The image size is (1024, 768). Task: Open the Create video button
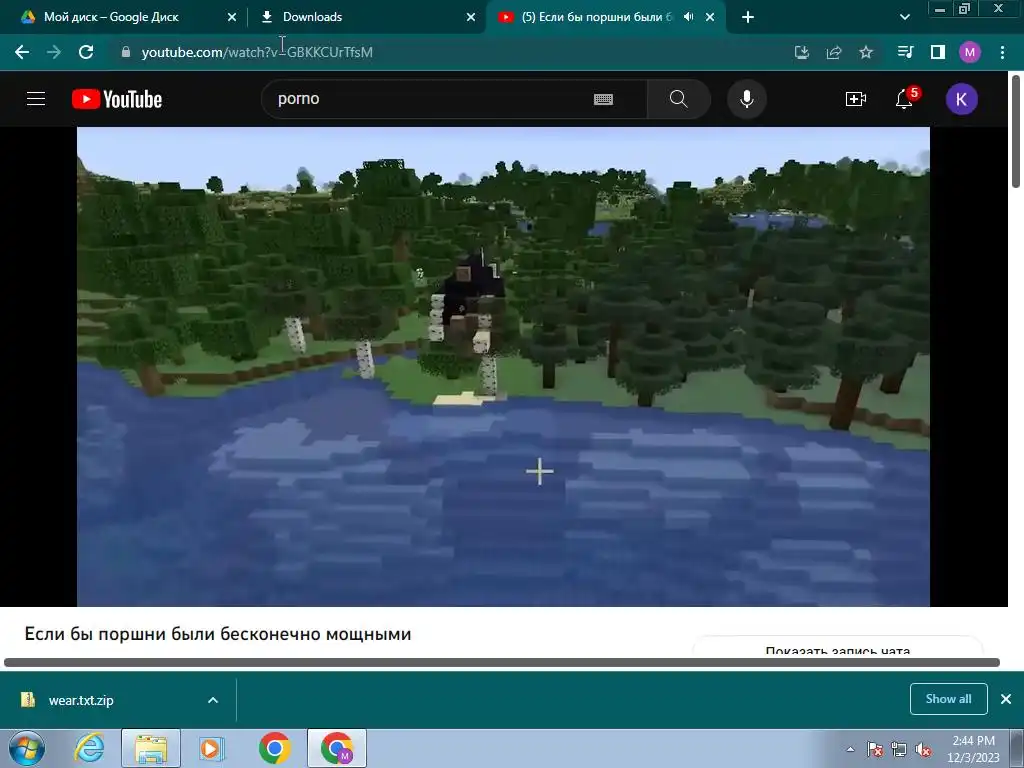click(856, 99)
